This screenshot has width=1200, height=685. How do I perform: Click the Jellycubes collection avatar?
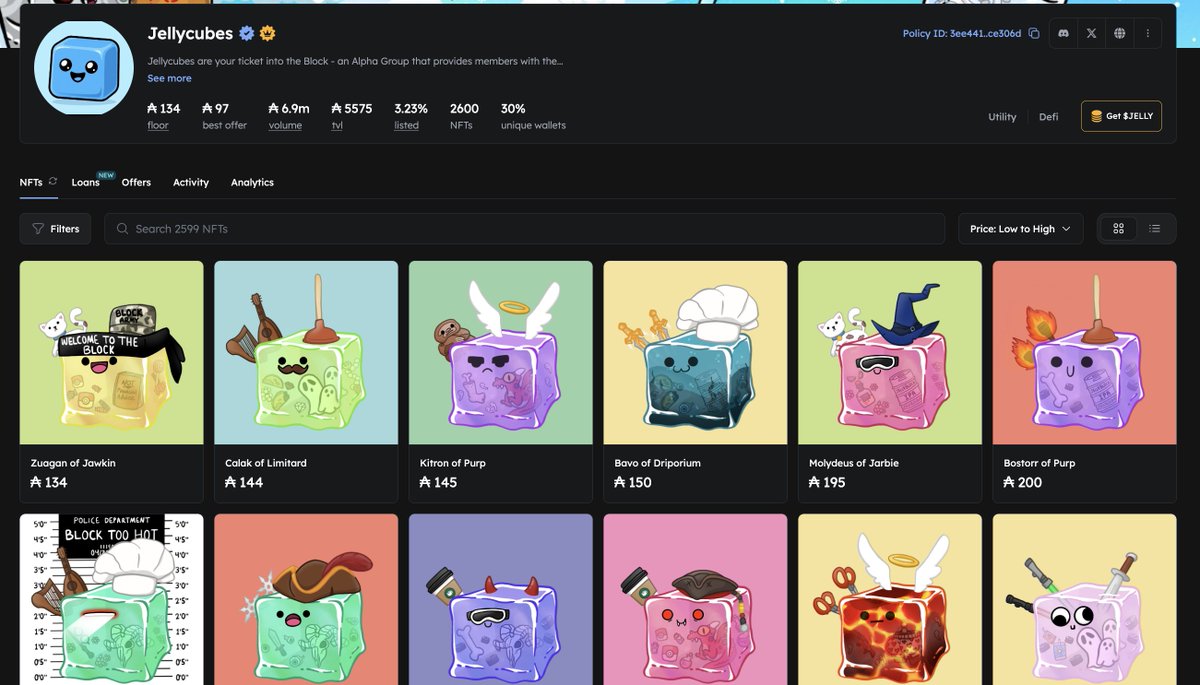point(84,68)
